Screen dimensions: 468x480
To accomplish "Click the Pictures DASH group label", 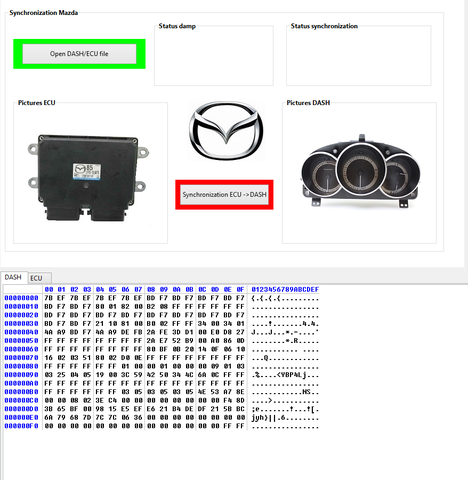I will pyautogui.click(x=308, y=103).
